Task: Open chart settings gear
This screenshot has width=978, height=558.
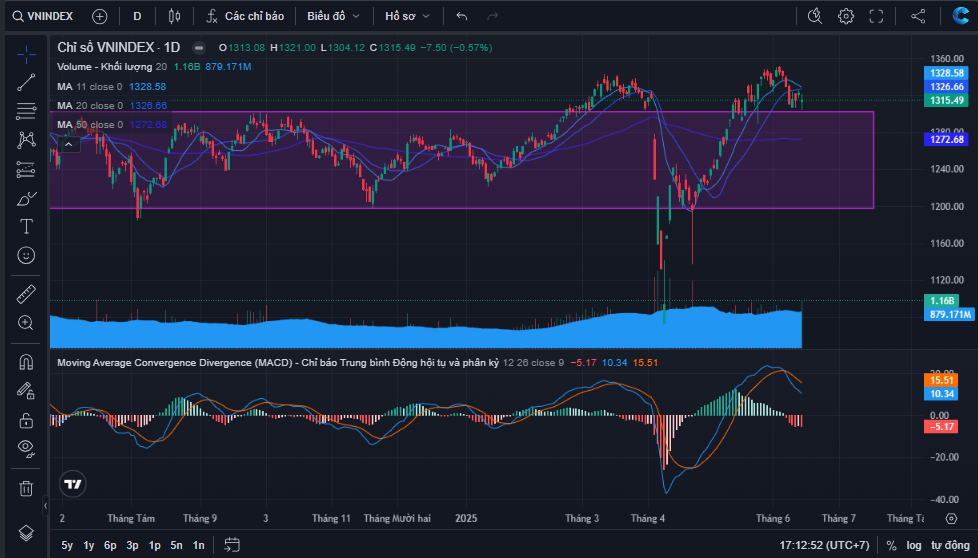Action: (846, 16)
